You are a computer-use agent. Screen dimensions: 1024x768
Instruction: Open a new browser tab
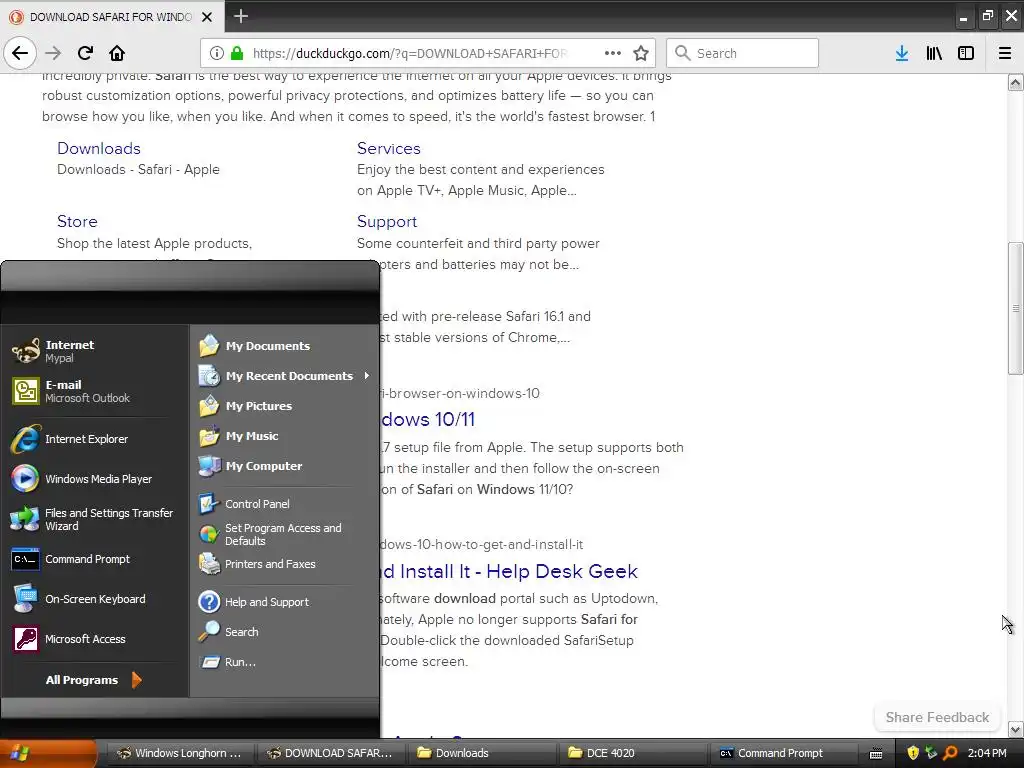pos(240,16)
